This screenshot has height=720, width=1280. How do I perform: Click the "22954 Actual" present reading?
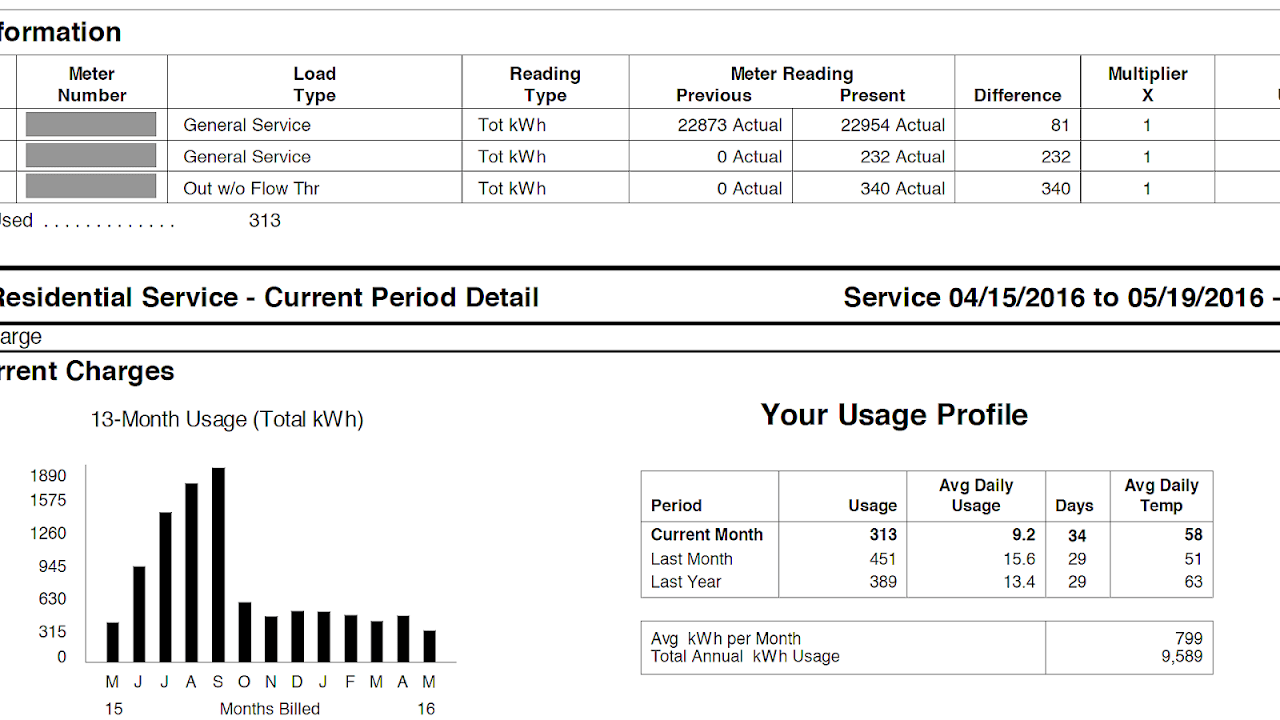893,125
